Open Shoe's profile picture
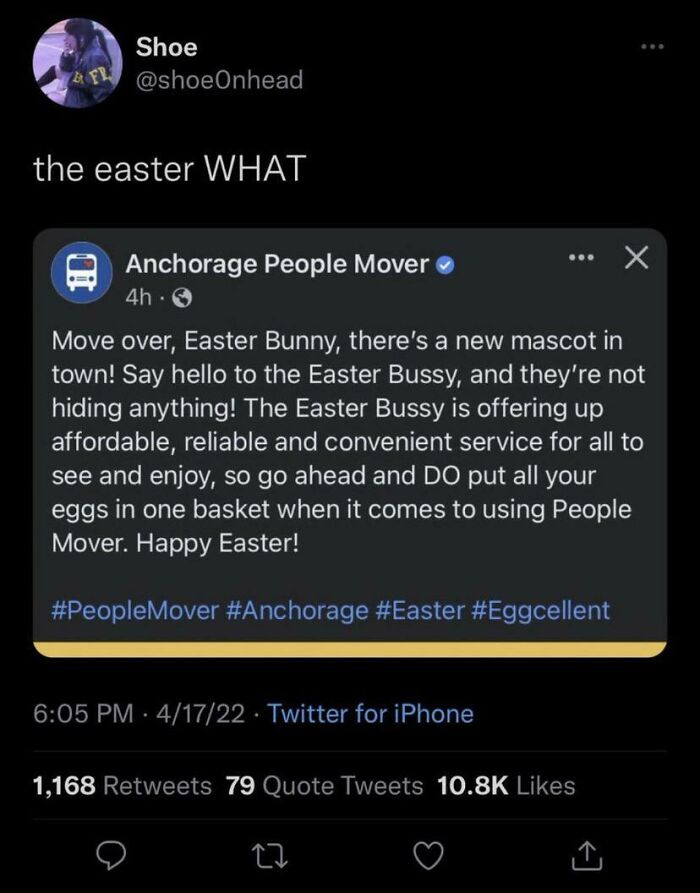Viewport: 700px width, 893px height. [x=76, y=62]
